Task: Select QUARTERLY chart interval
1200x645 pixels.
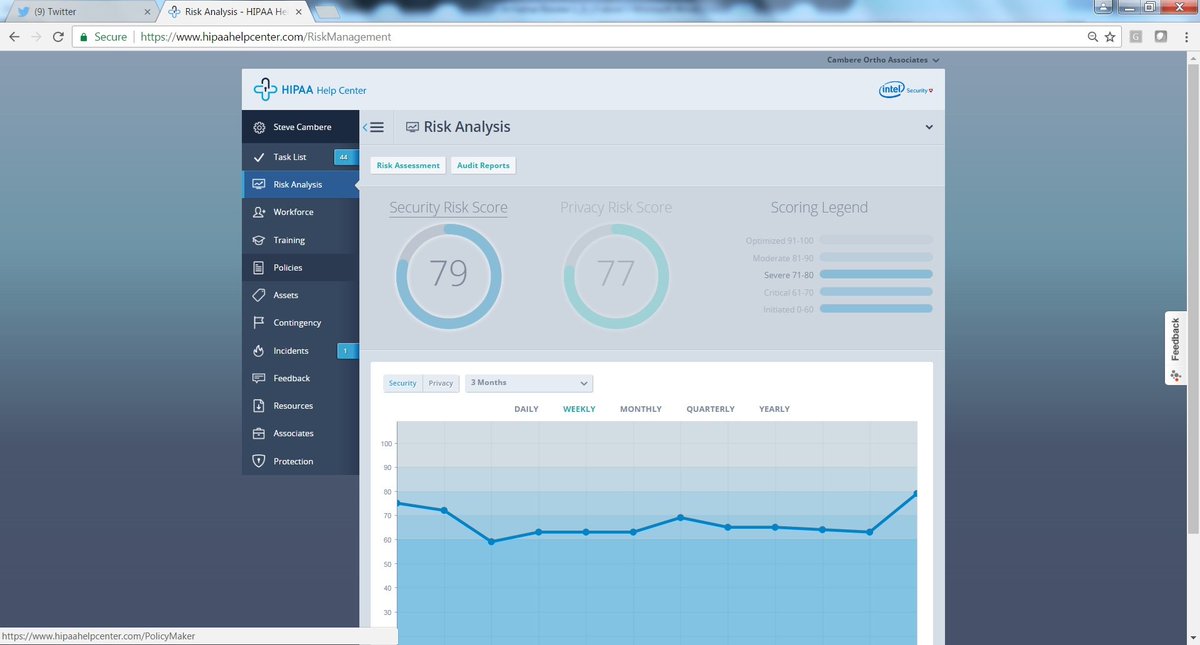Action: pyautogui.click(x=710, y=409)
